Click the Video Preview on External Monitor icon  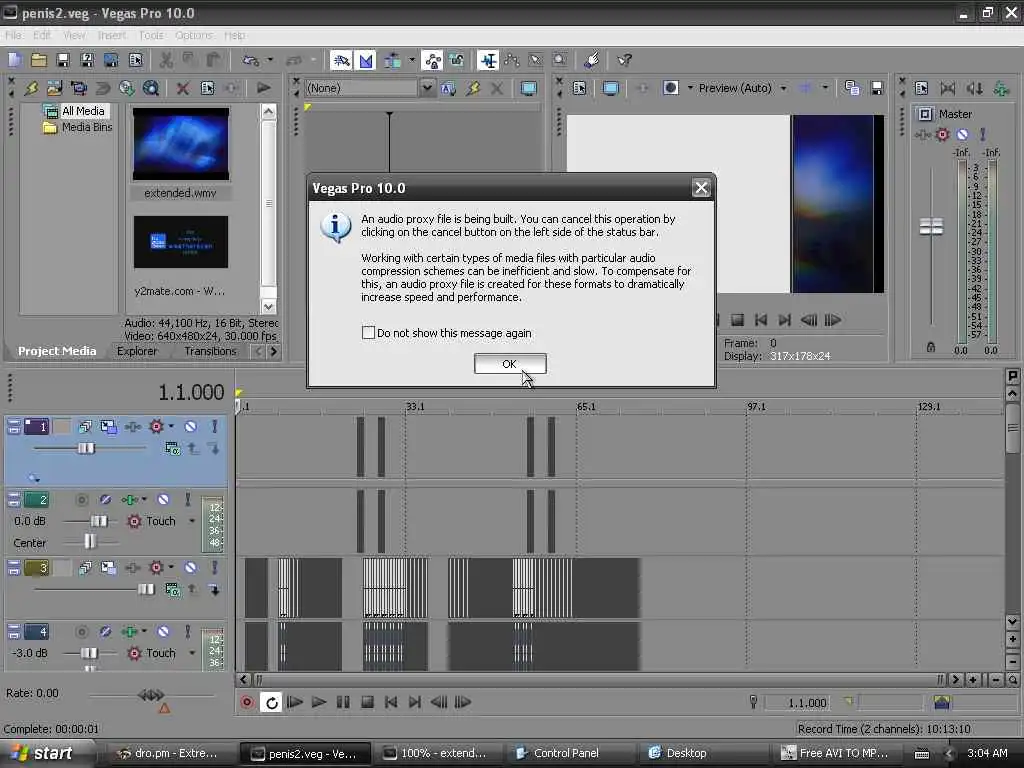[x=611, y=88]
